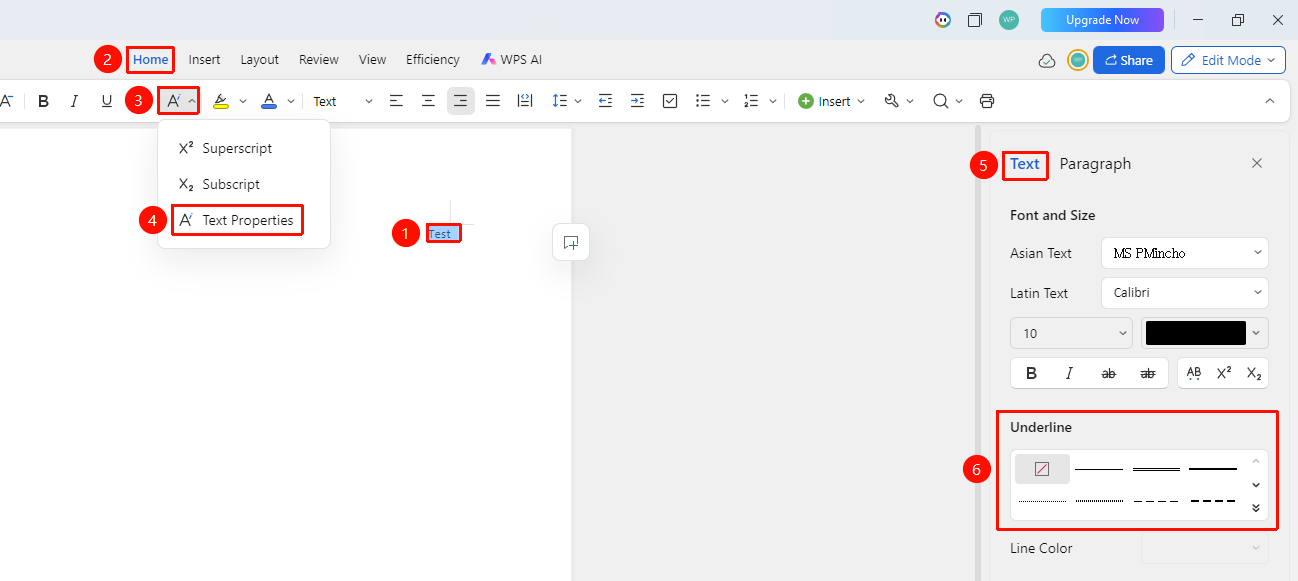Open the search magnifier tool
The width and height of the screenshot is (1298, 581).
940,101
